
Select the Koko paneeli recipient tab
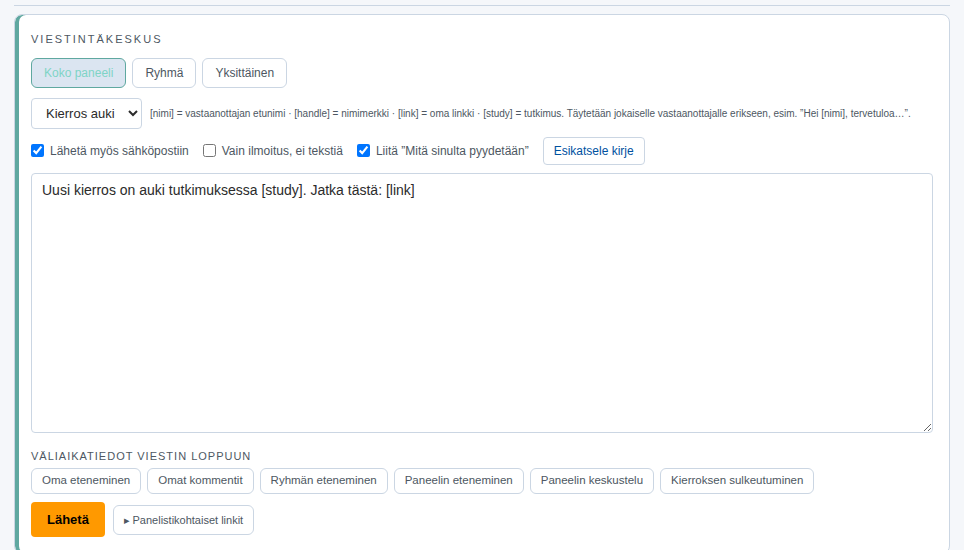pos(78,73)
